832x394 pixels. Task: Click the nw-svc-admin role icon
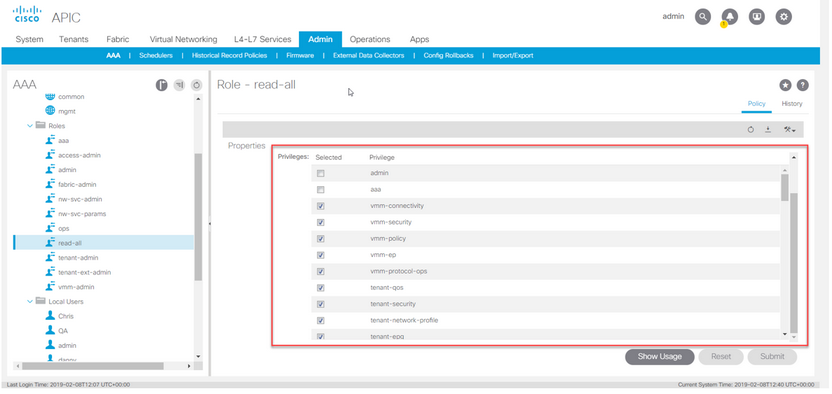click(x=50, y=199)
